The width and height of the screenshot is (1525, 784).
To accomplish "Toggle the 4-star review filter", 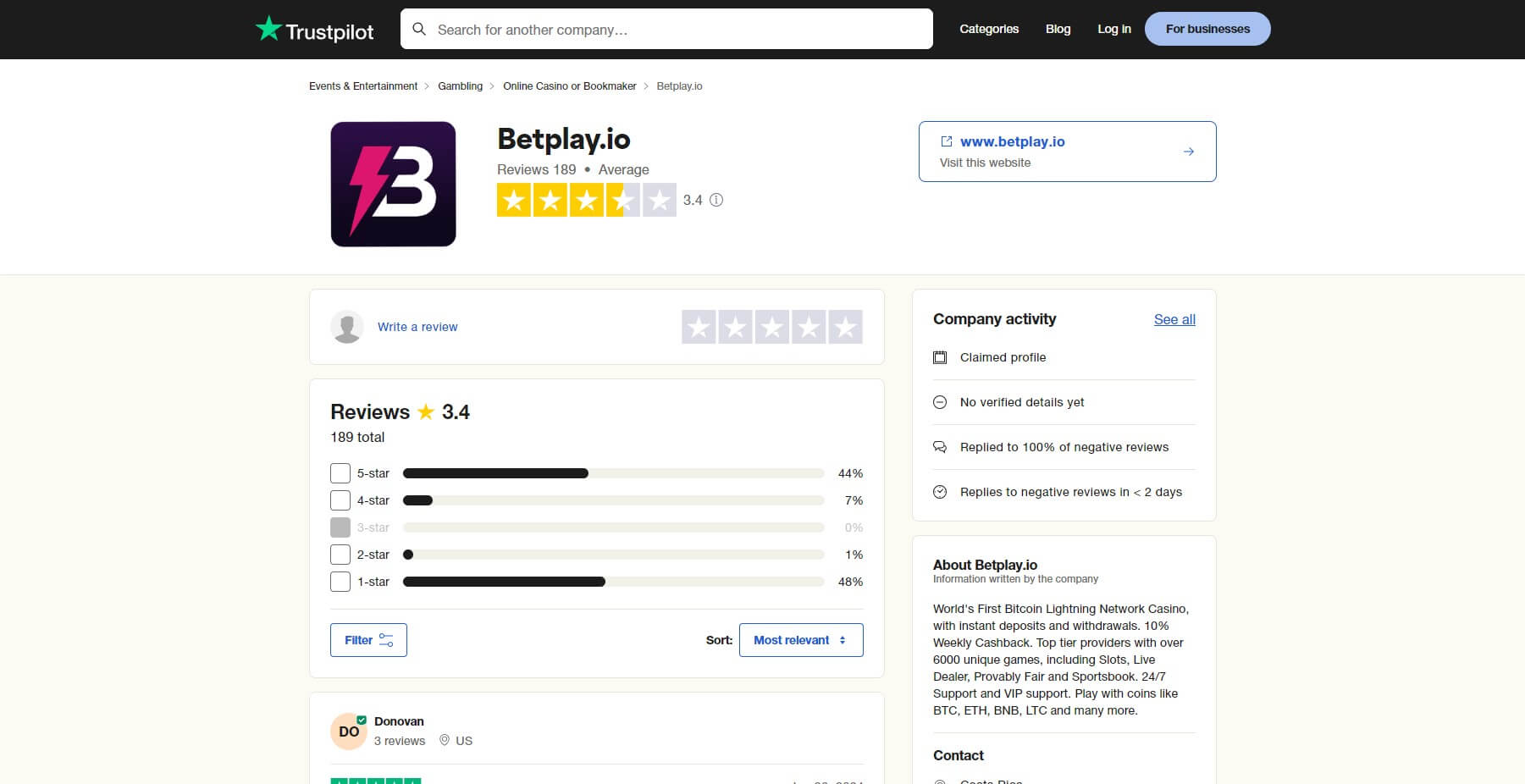I will pyautogui.click(x=340, y=500).
